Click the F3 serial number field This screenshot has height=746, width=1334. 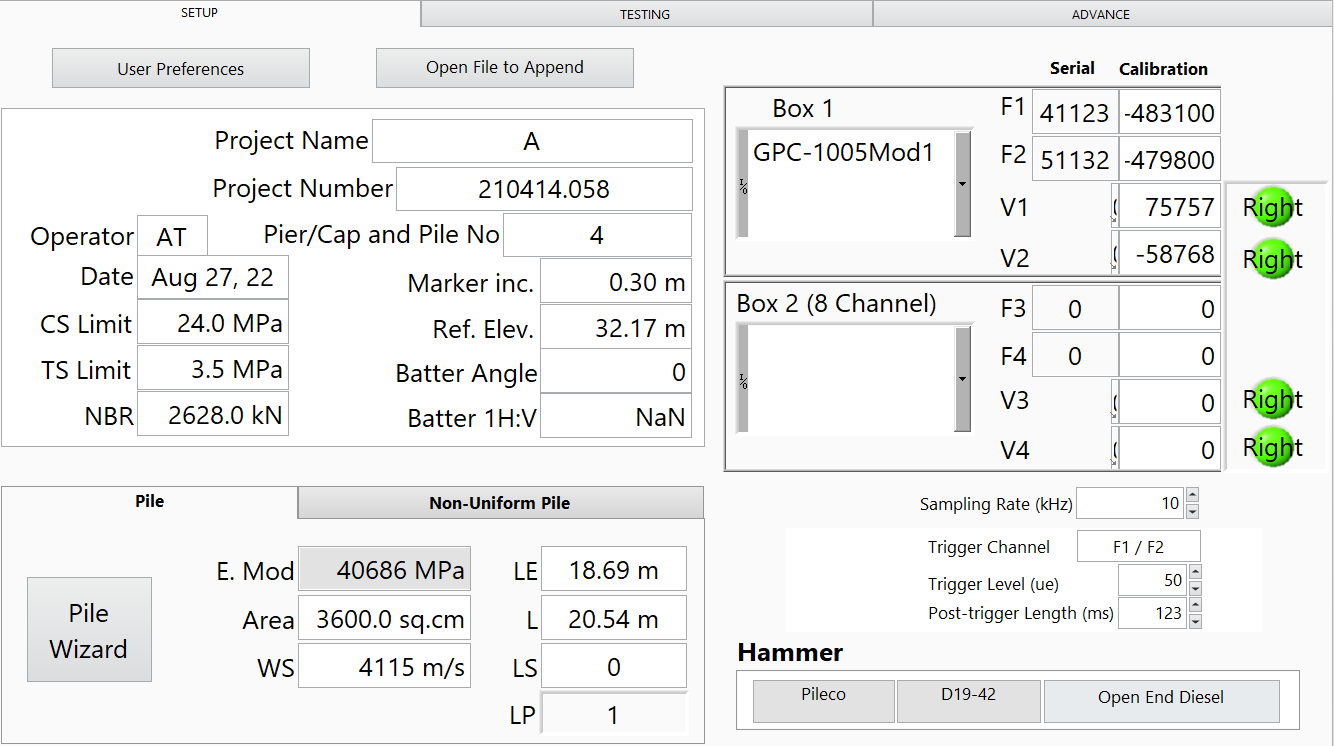click(1075, 309)
